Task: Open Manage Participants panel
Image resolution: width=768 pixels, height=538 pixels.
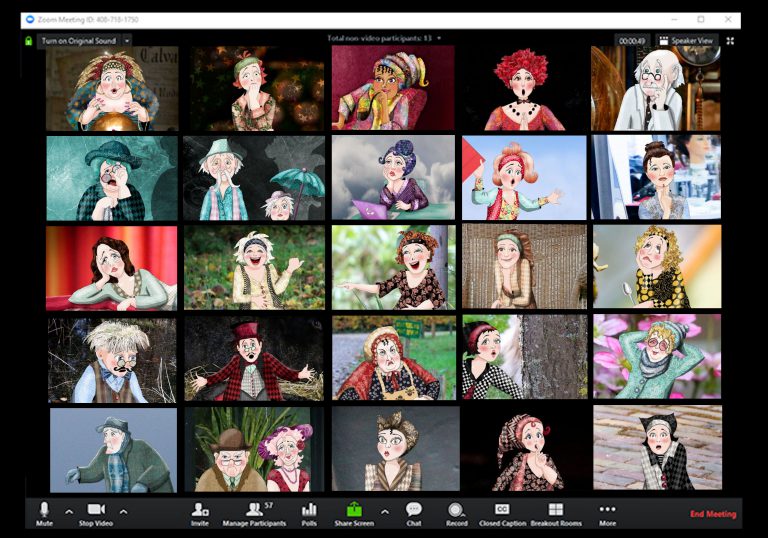Action: coord(254,514)
